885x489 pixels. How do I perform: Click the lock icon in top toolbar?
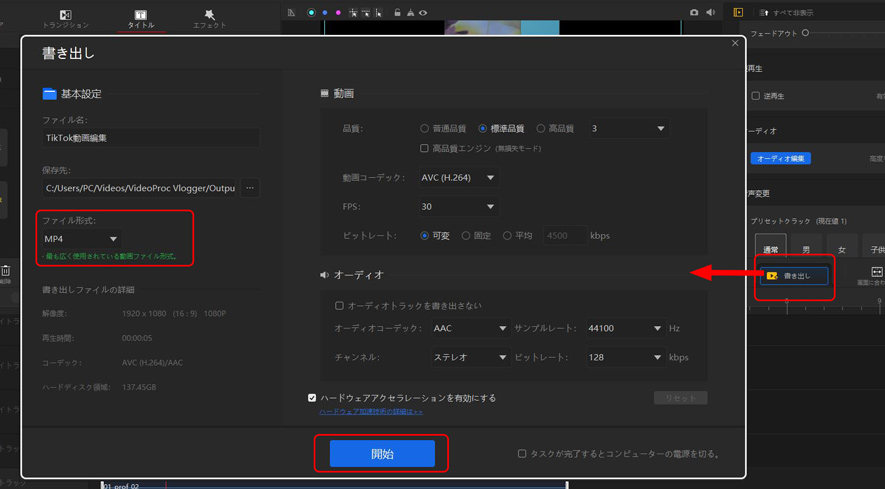coord(397,13)
